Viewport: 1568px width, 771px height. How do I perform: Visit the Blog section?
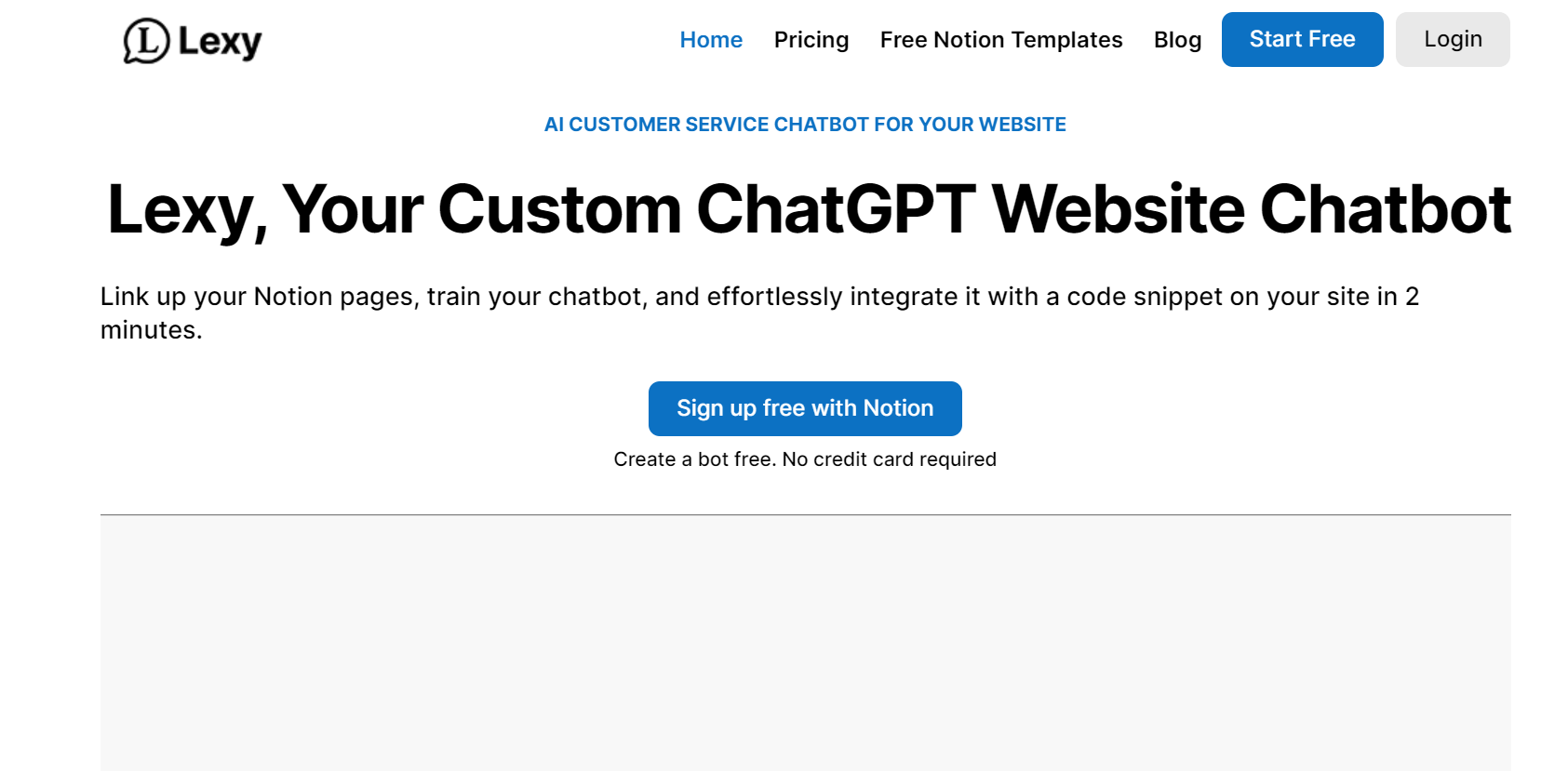1177,40
